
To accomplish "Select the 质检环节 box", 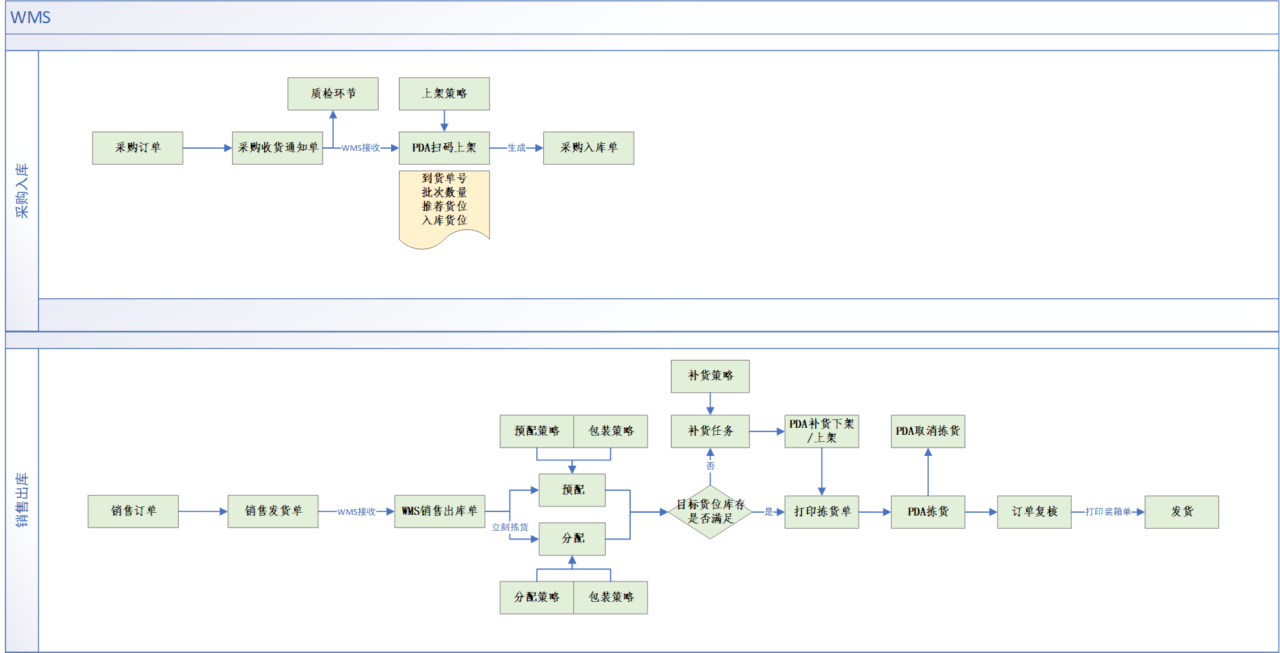I will tap(333, 93).
